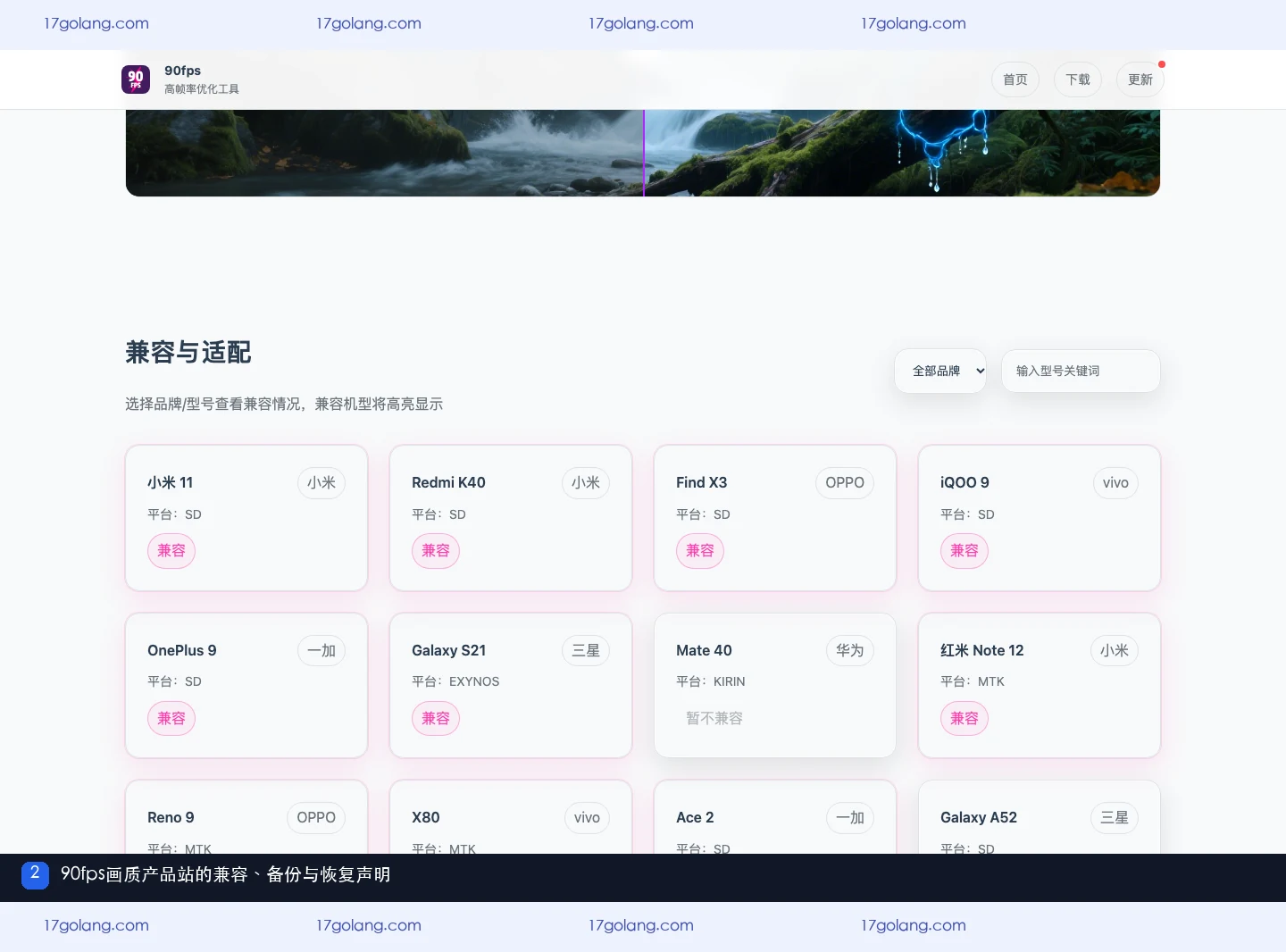This screenshot has height=952, width=1286.
Task: Select the Mate 40 model title
Action: [x=704, y=650]
